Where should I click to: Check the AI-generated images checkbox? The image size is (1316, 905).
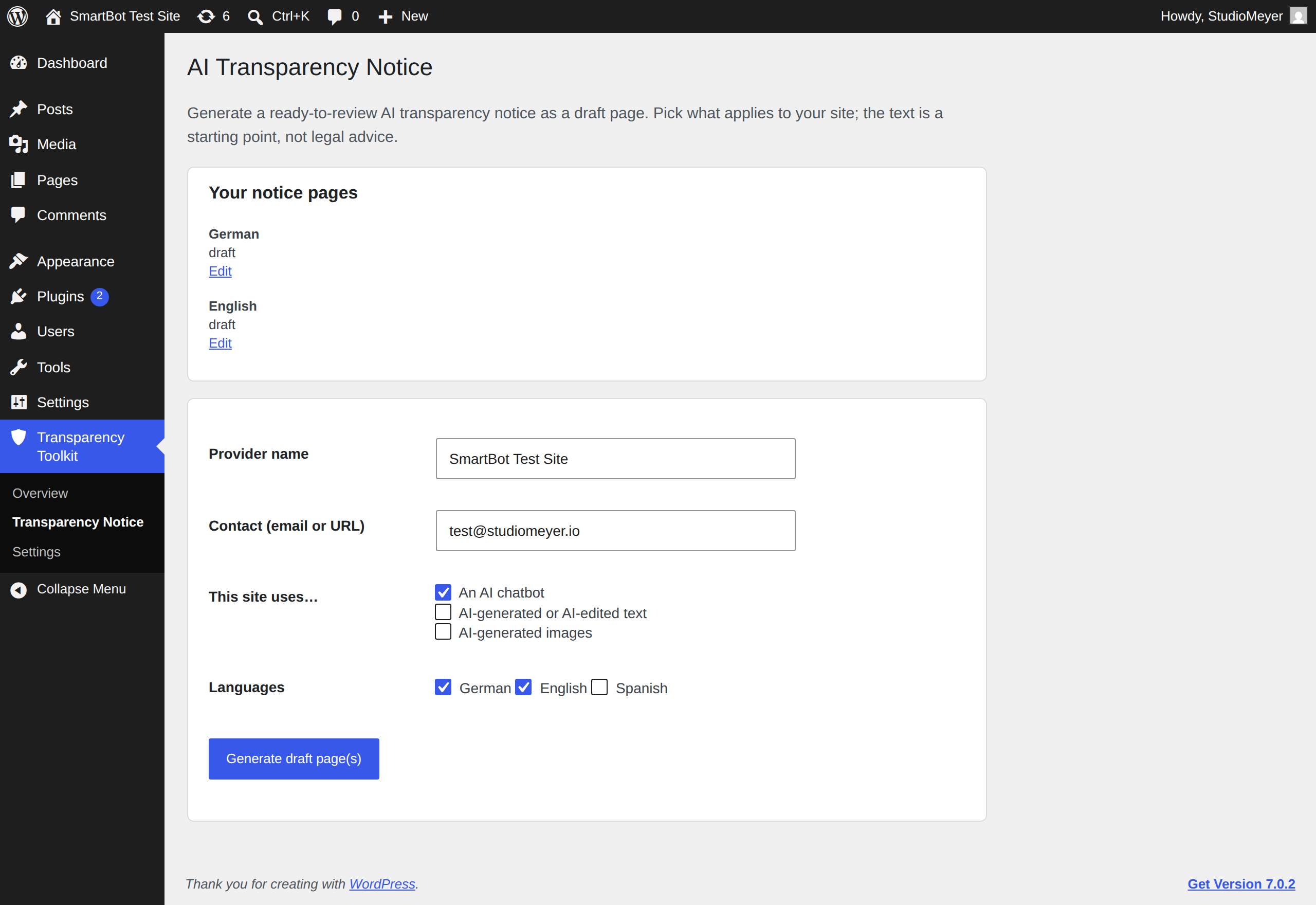[443, 631]
